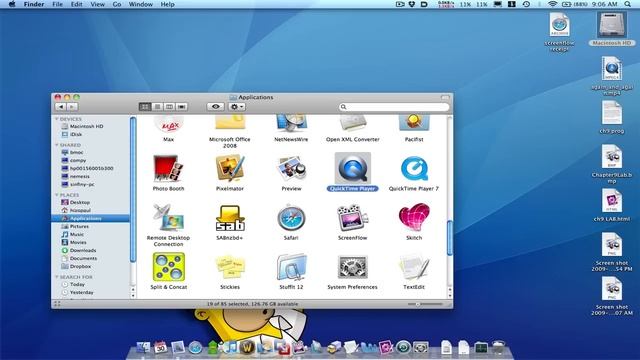Select the Pixelmator app icon
Viewport: 640px width, 360px height.
[x=230, y=168]
